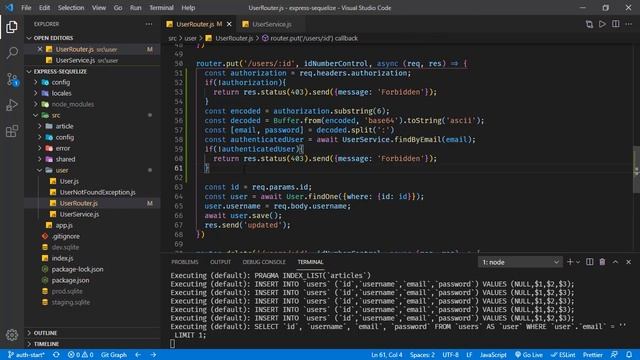Change language mode from JavaScript

tap(493, 355)
